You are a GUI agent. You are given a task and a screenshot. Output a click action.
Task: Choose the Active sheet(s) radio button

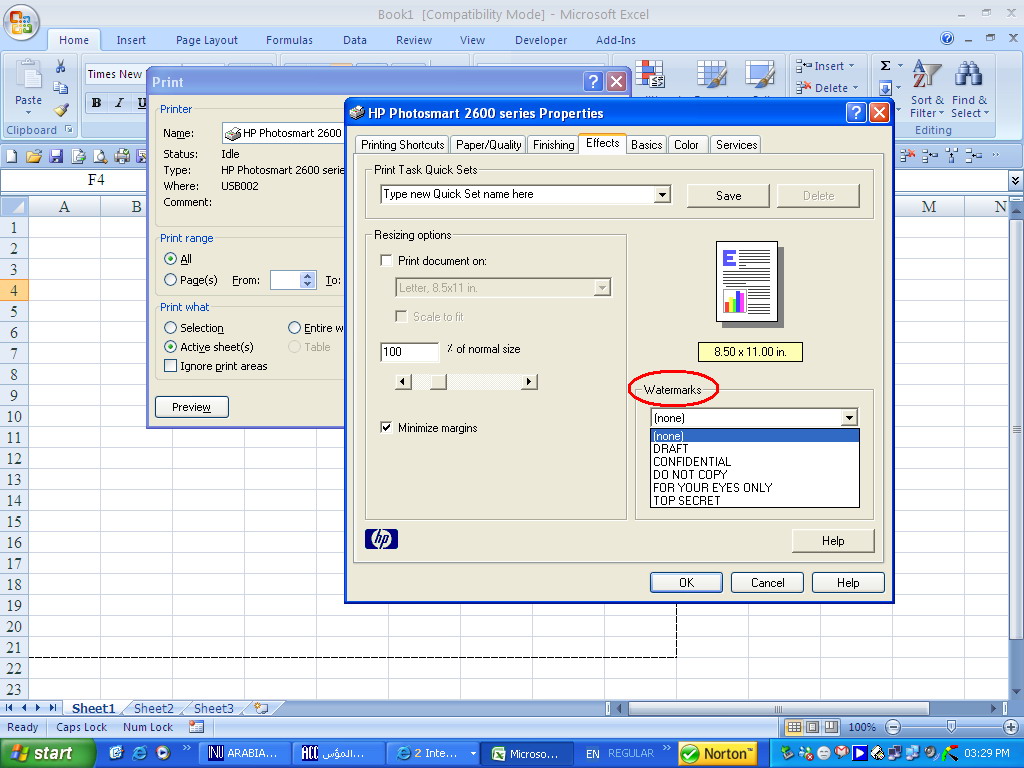point(170,347)
